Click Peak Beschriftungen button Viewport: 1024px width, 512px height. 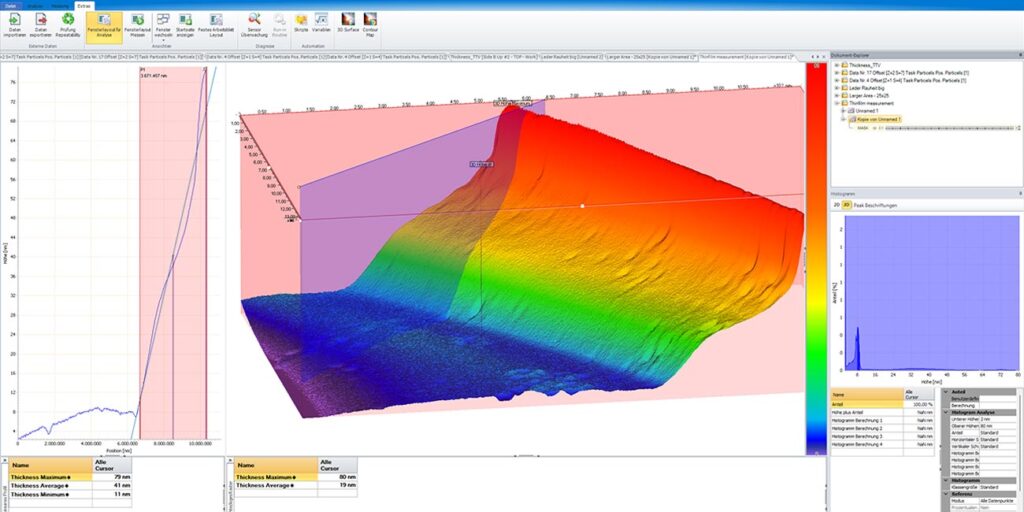pyautogui.click(x=875, y=205)
